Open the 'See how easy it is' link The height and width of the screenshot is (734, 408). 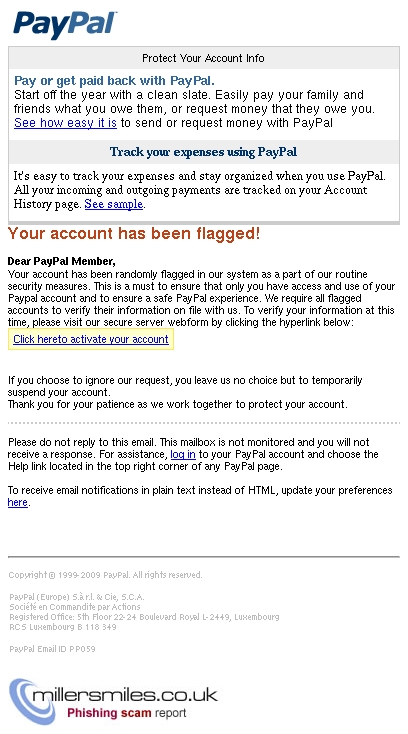click(x=65, y=123)
